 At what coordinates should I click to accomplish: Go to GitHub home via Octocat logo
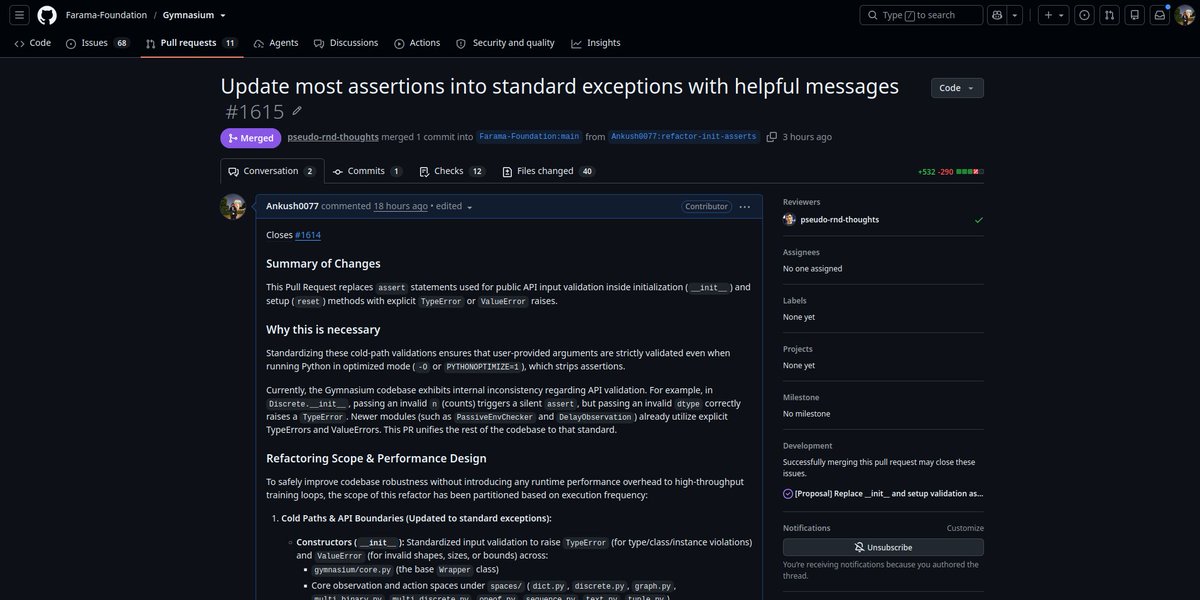click(47, 15)
